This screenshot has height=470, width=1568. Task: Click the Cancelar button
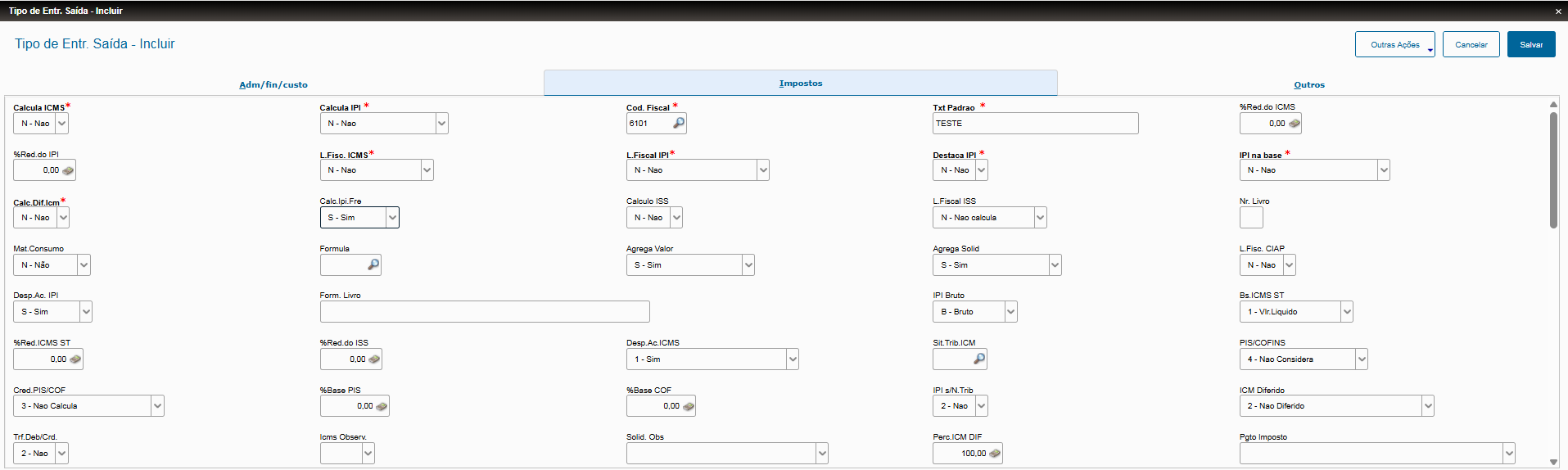coord(1471,44)
